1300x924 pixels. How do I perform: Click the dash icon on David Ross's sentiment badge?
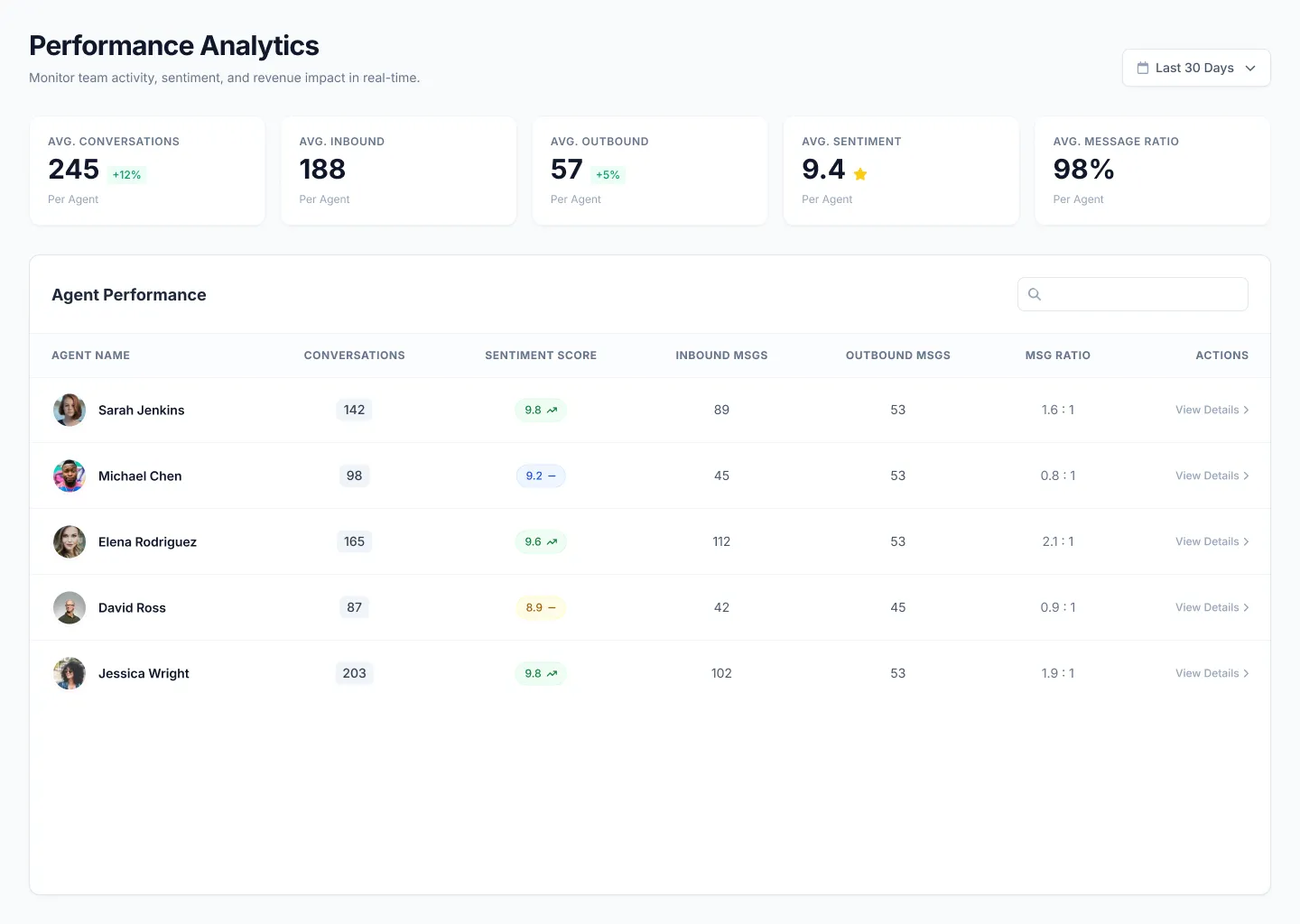552,607
